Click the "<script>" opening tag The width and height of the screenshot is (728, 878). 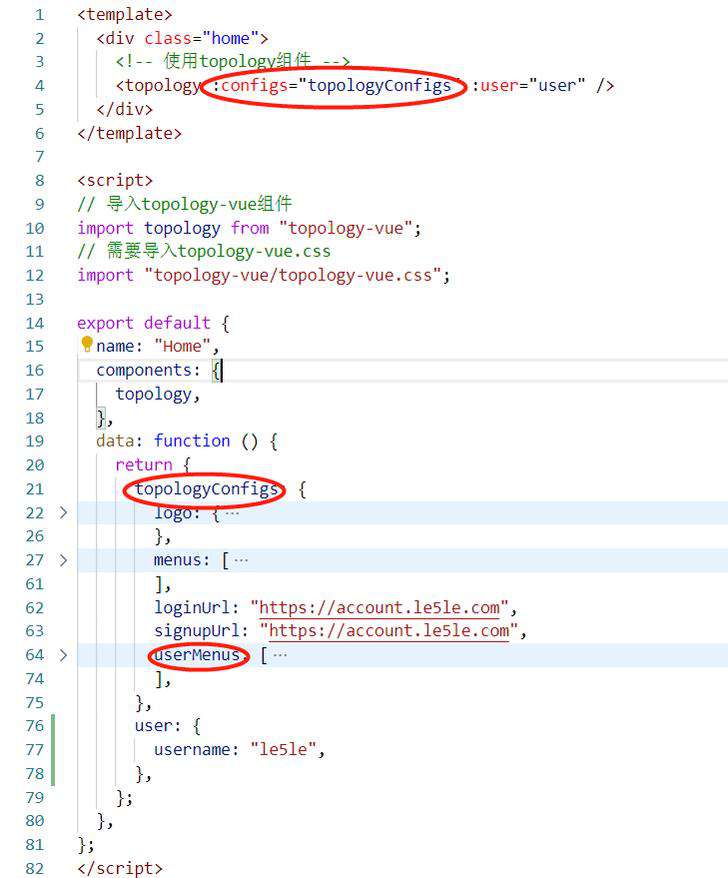tap(115, 180)
